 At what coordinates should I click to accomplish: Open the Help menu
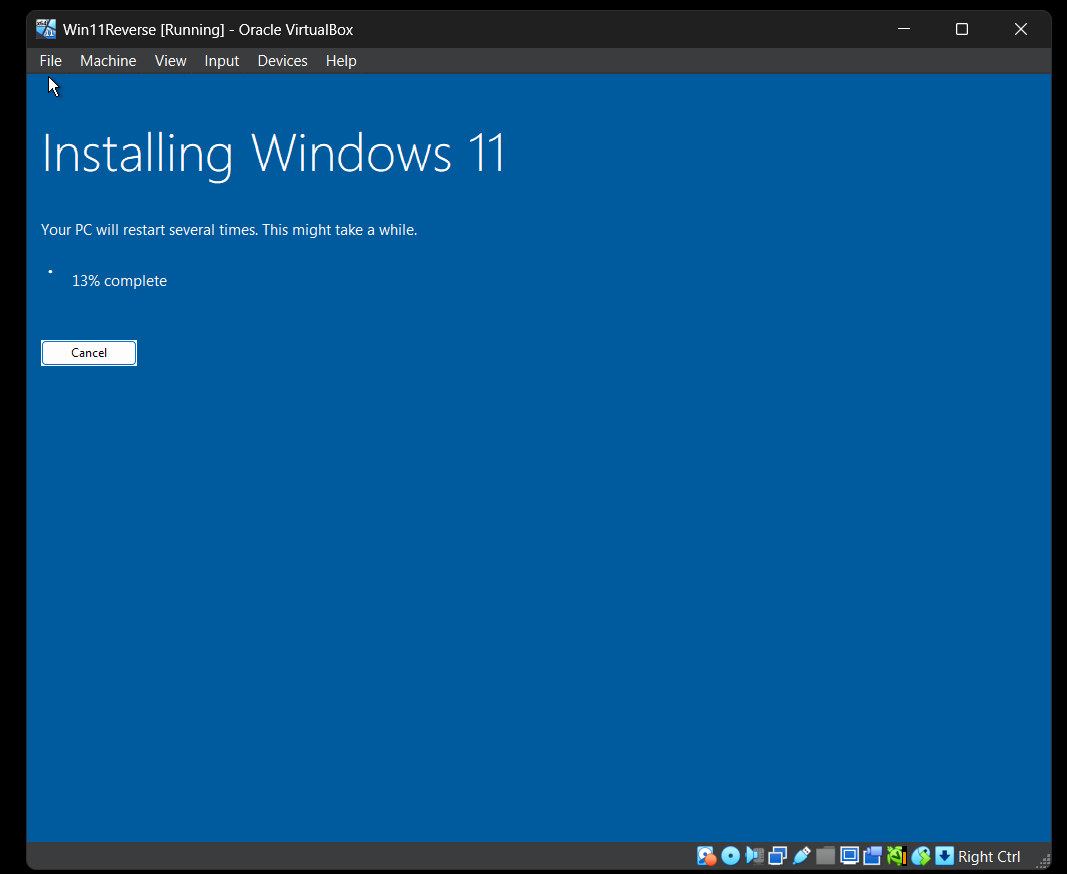[341, 61]
